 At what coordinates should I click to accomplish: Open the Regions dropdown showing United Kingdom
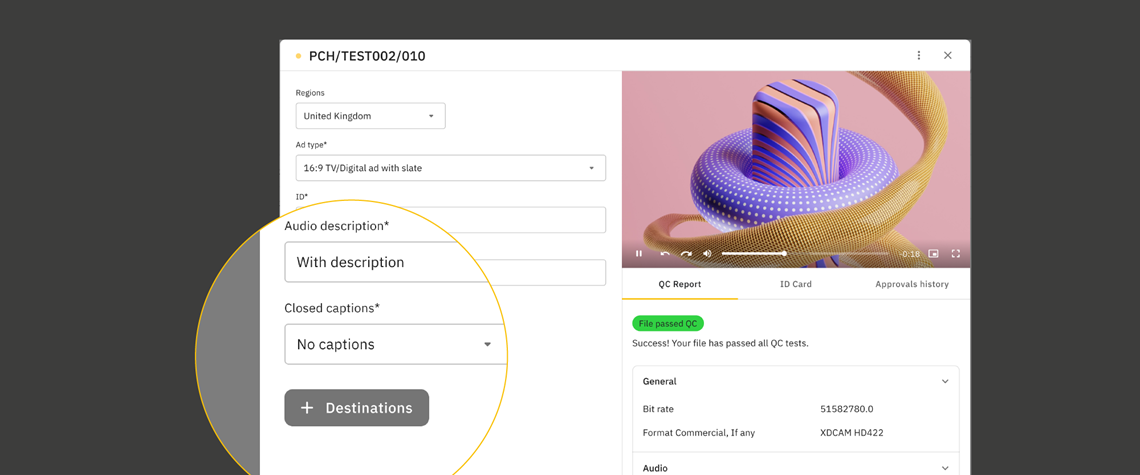point(370,116)
